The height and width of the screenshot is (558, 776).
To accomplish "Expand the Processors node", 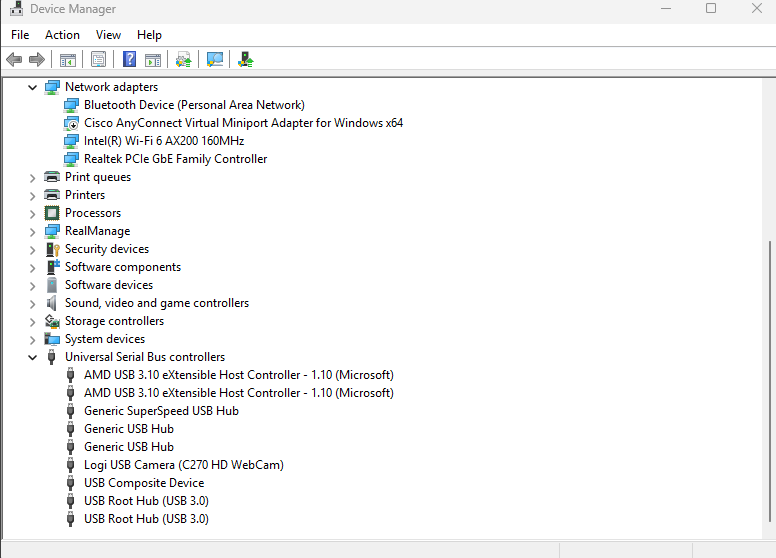I will point(33,214).
